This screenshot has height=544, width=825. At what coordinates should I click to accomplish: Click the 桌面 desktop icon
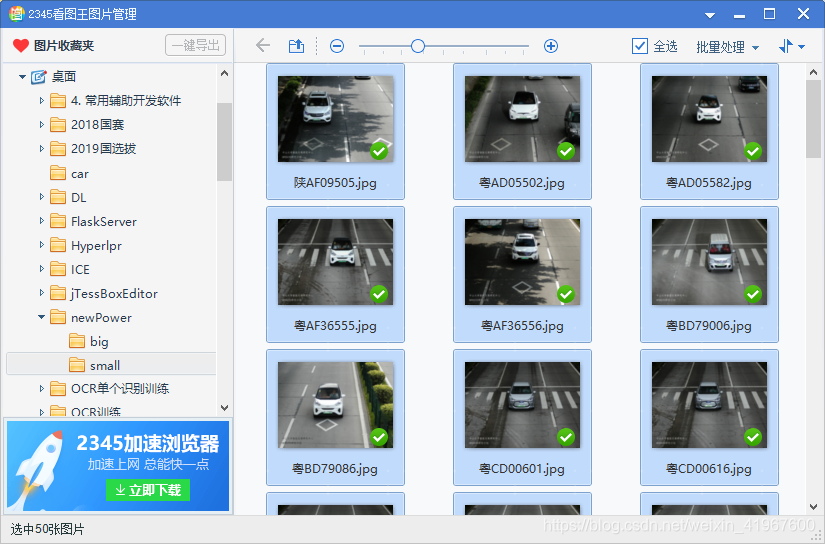tap(38, 77)
